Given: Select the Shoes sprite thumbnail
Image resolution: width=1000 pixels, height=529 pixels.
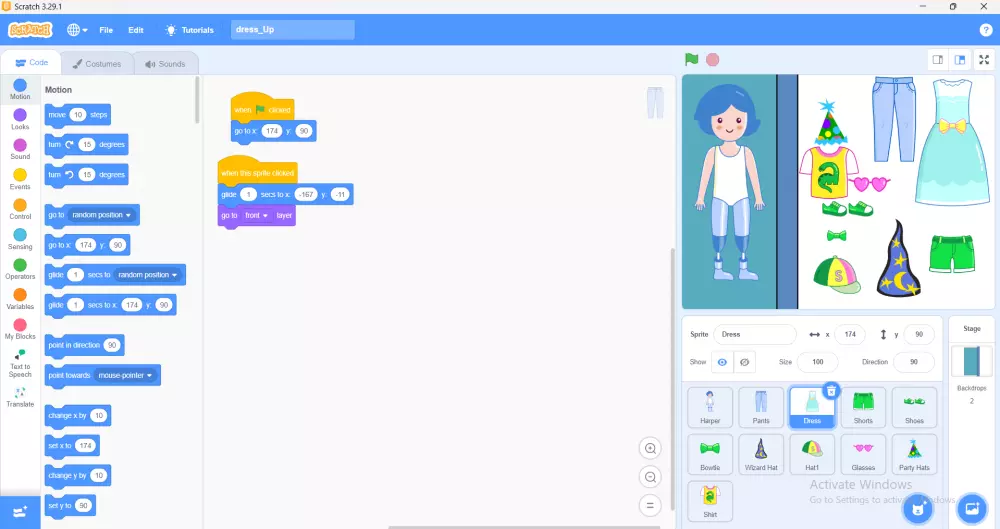Looking at the screenshot, I should (x=914, y=407).
